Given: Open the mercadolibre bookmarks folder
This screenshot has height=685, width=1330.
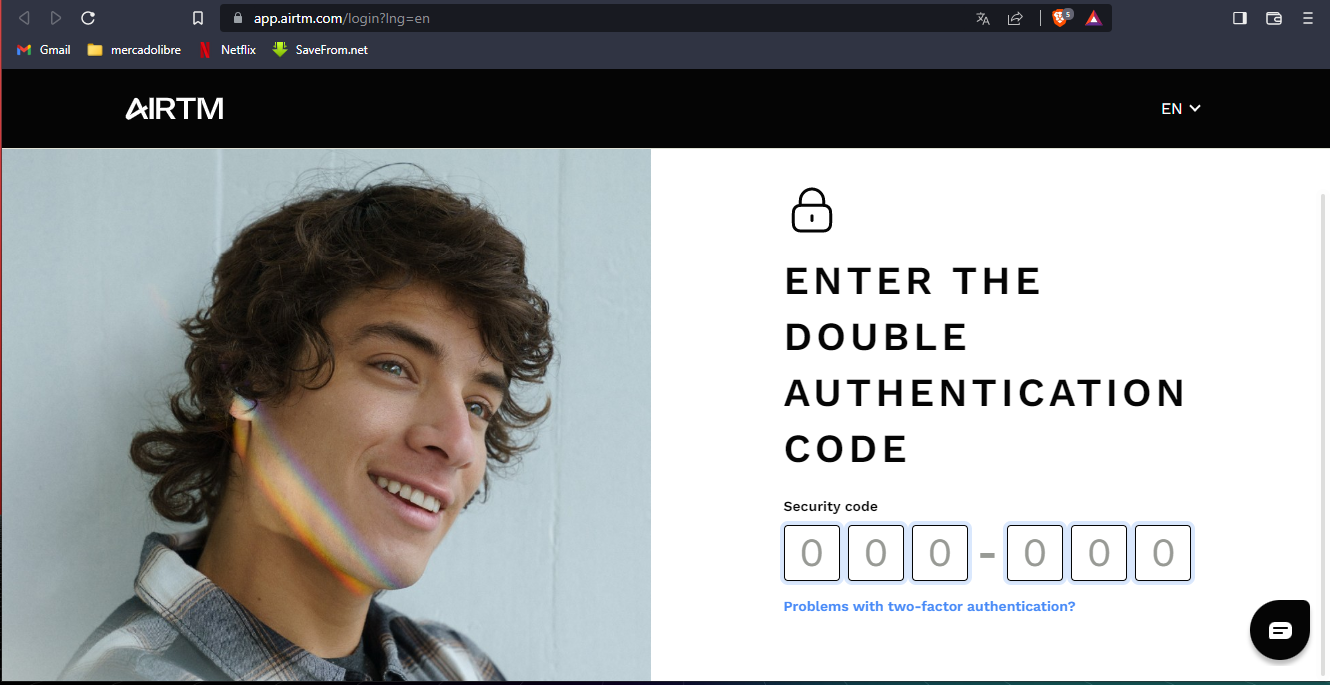Looking at the screenshot, I should coord(134,49).
